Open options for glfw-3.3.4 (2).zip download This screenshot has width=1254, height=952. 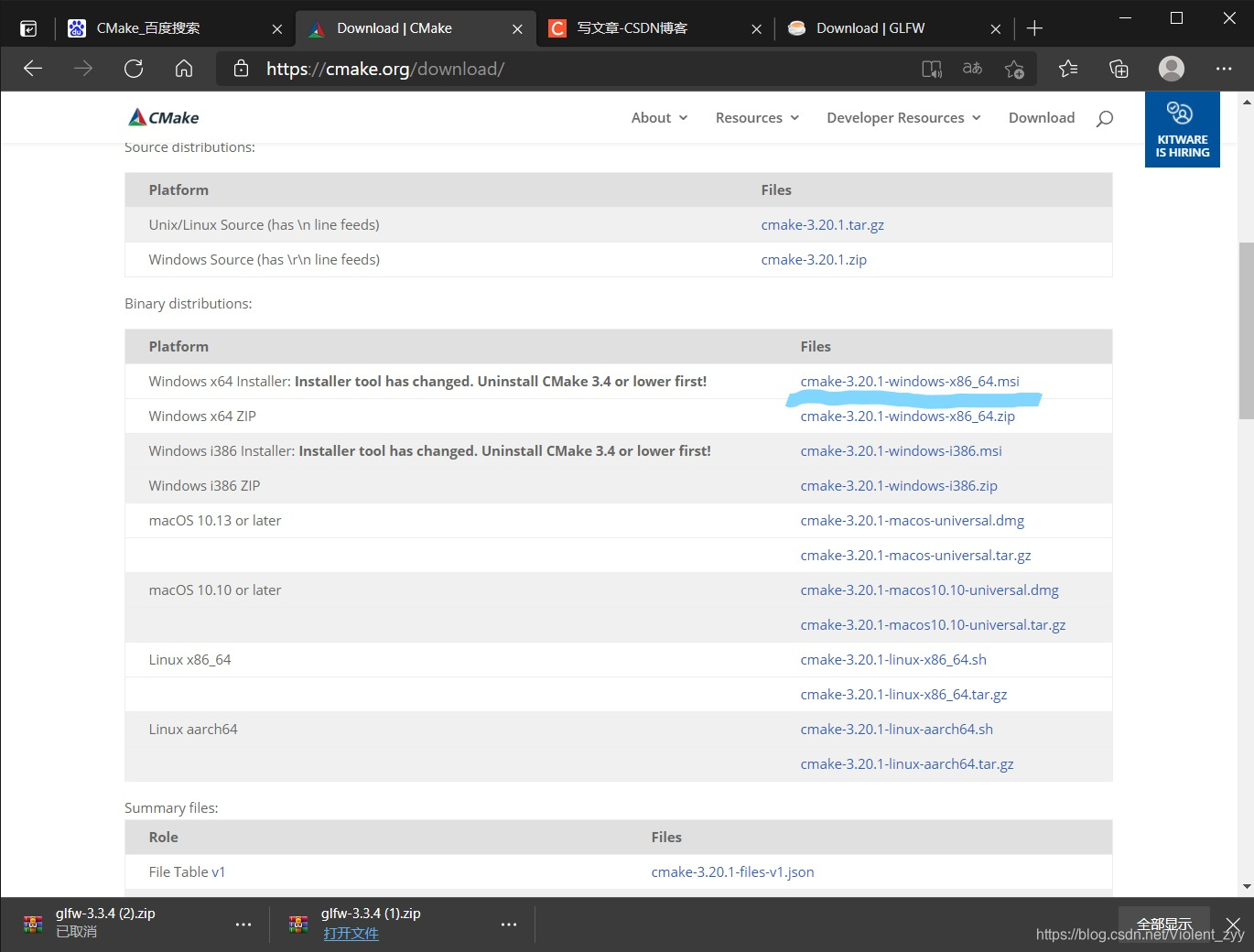click(243, 925)
